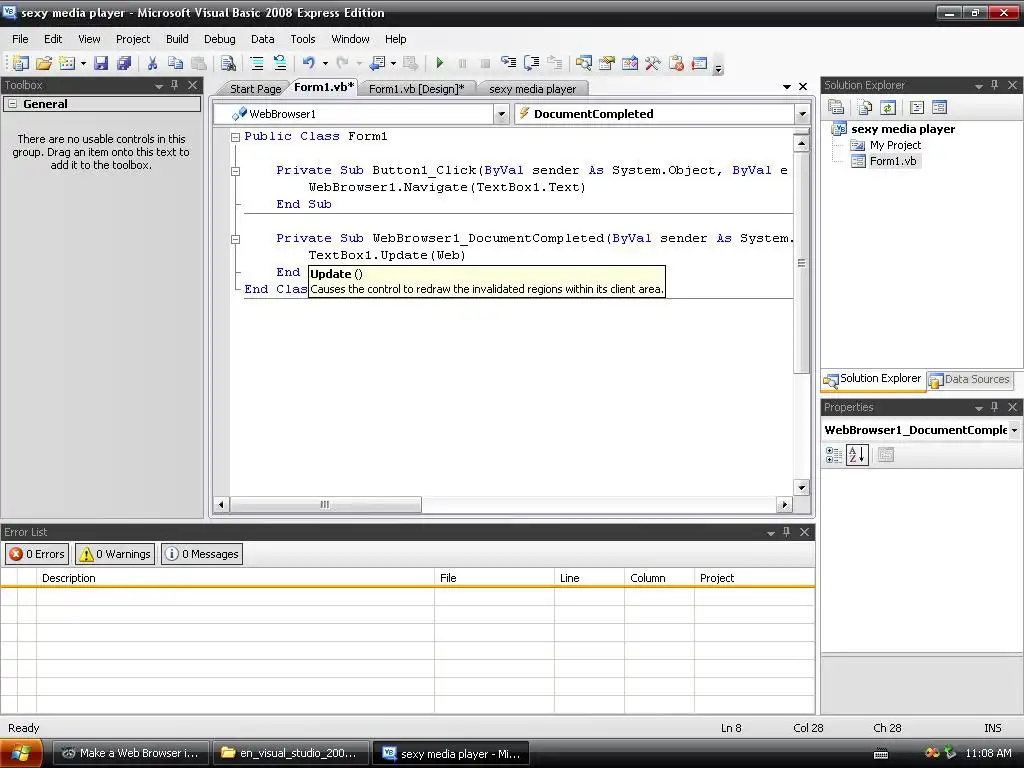This screenshot has width=1024, height=768.
Task: Click Show All Files in Solution Explorer
Action: point(865,107)
